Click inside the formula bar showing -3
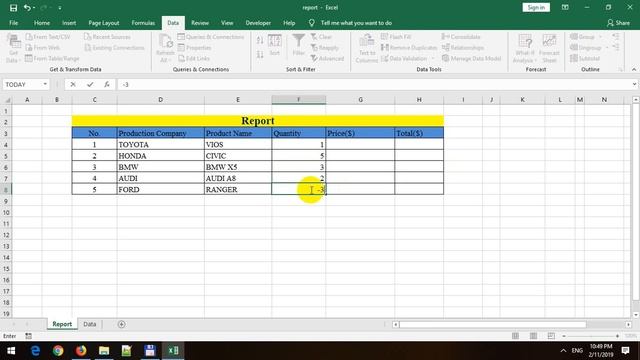The width and height of the screenshot is (640, 360). 373,84
